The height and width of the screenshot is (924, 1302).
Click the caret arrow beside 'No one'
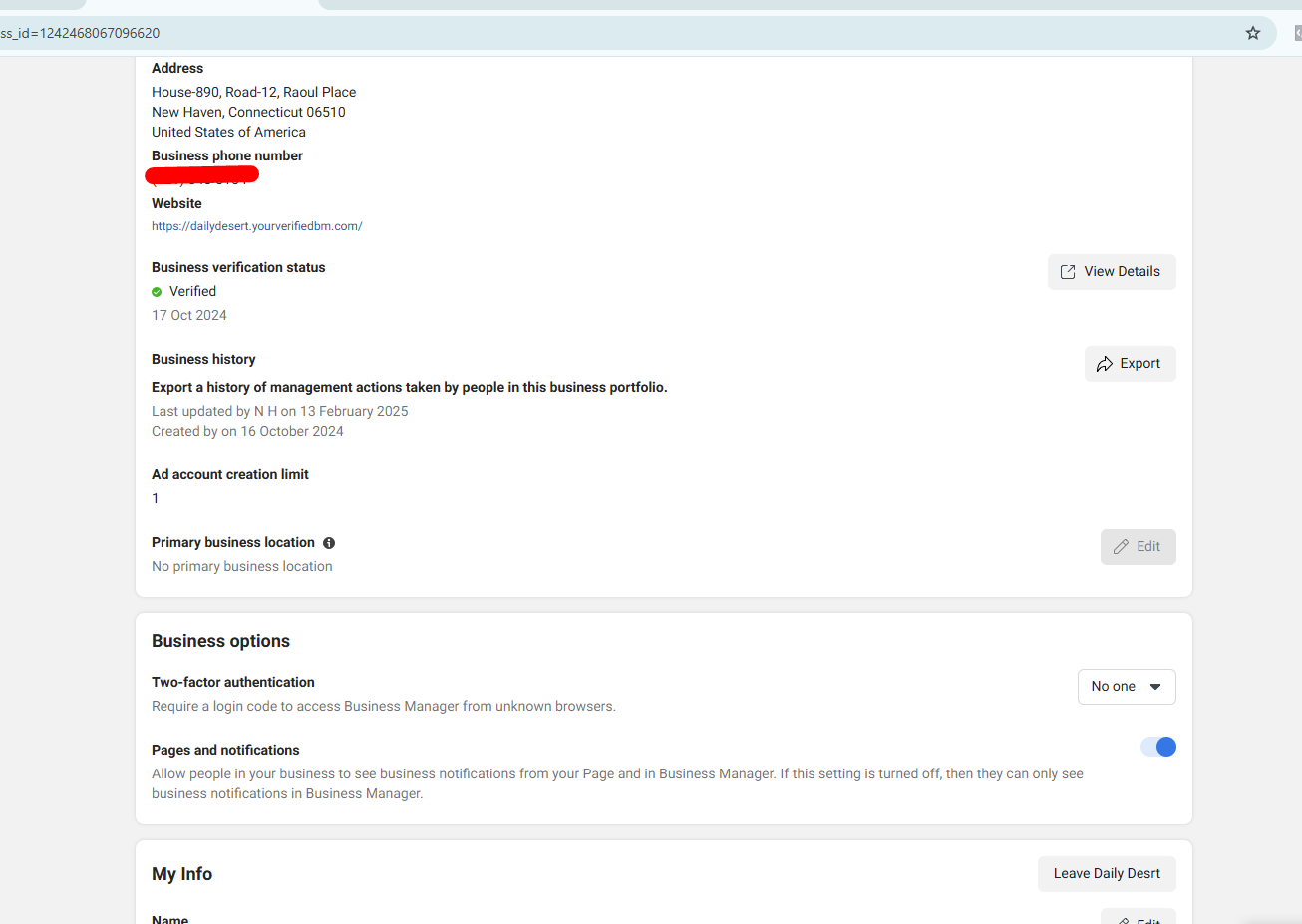pos(1155,687)
